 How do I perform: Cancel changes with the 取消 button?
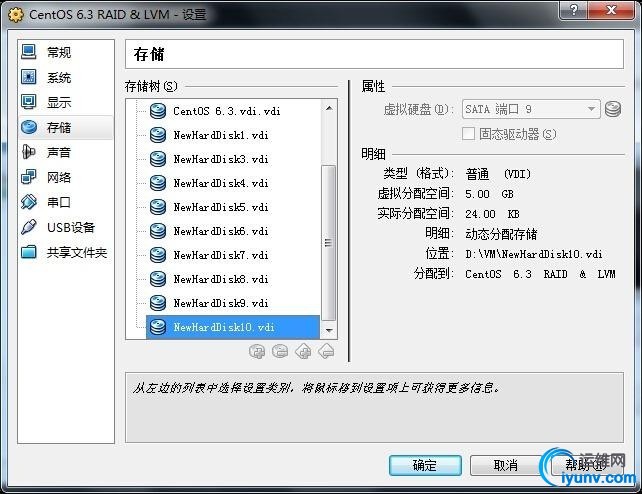pyautogui.click(x=506, y=465)
